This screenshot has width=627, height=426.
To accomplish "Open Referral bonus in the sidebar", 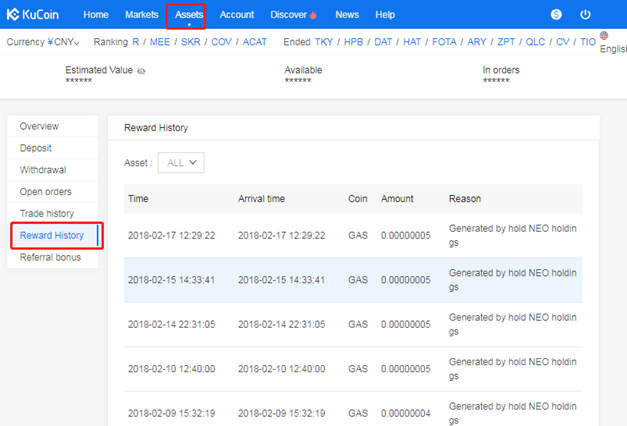I will tap(53, 257).
